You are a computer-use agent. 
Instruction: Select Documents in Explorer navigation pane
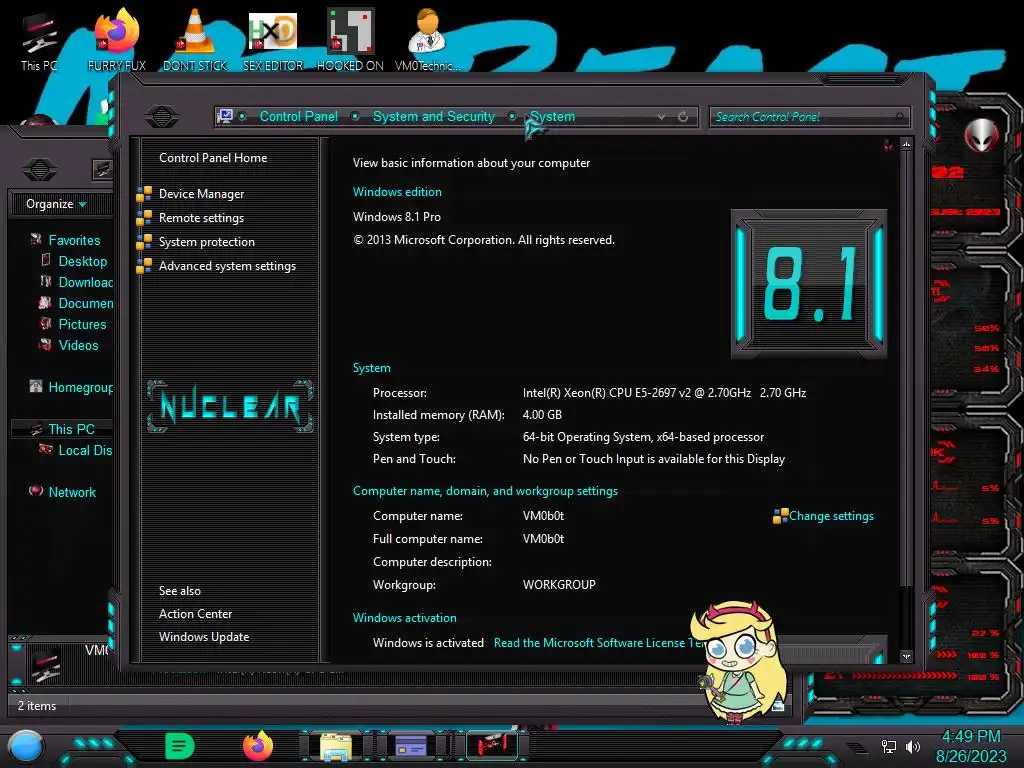click(x=85, y=303)
